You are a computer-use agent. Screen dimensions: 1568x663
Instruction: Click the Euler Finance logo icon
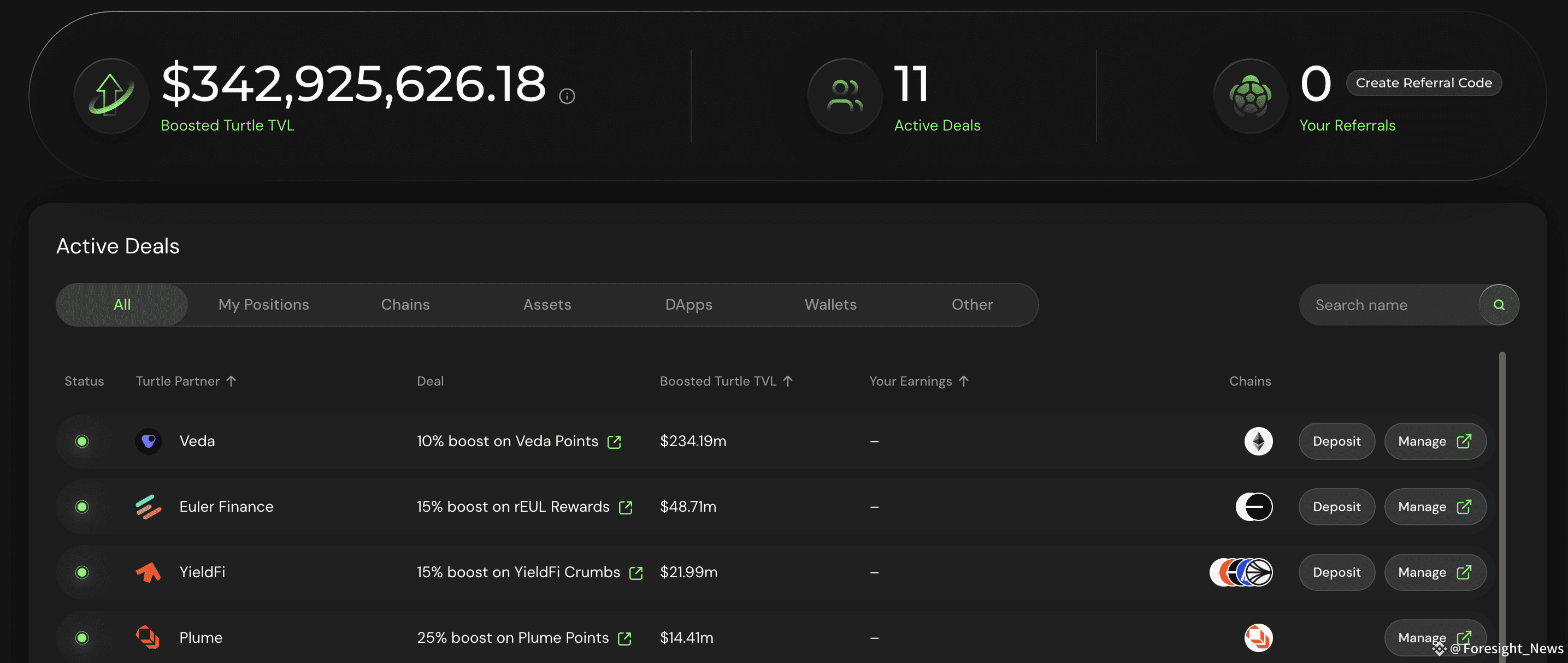pyautogui.click(x=149, y=507)
